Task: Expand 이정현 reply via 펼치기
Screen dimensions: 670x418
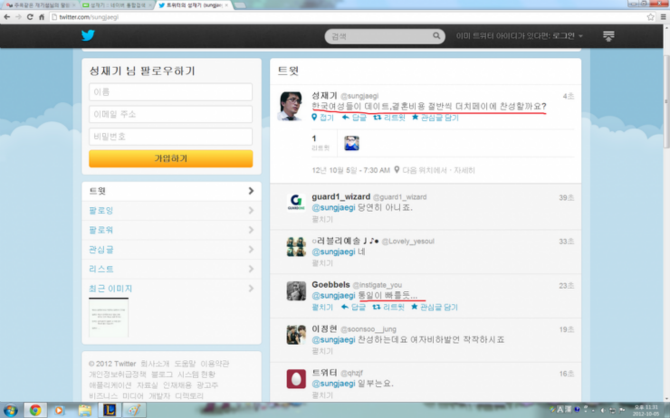Action: (322, 351)
